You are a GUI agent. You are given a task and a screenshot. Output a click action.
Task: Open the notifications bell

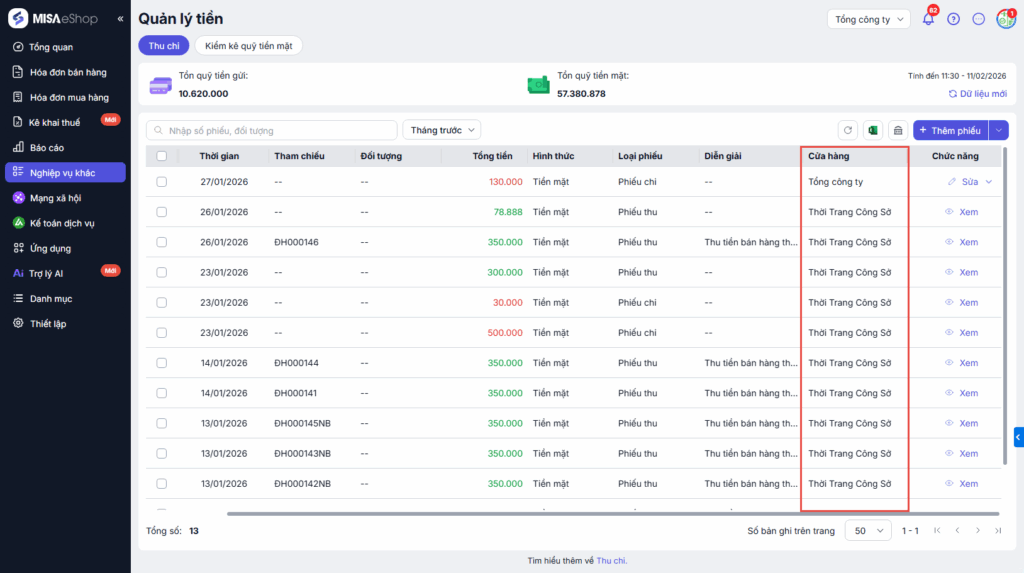pos(928,19)
